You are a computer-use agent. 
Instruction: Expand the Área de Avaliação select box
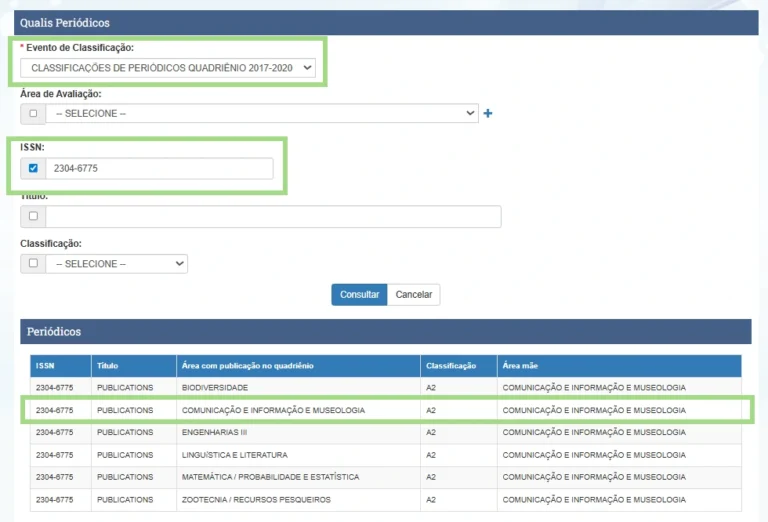click(261, 114)
